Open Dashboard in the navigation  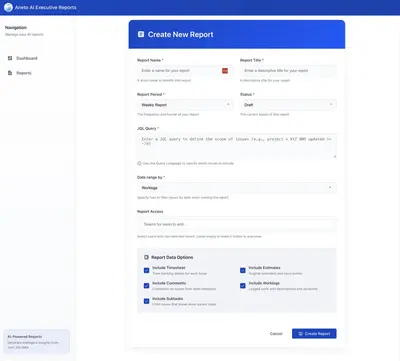(x=27, y=58)
